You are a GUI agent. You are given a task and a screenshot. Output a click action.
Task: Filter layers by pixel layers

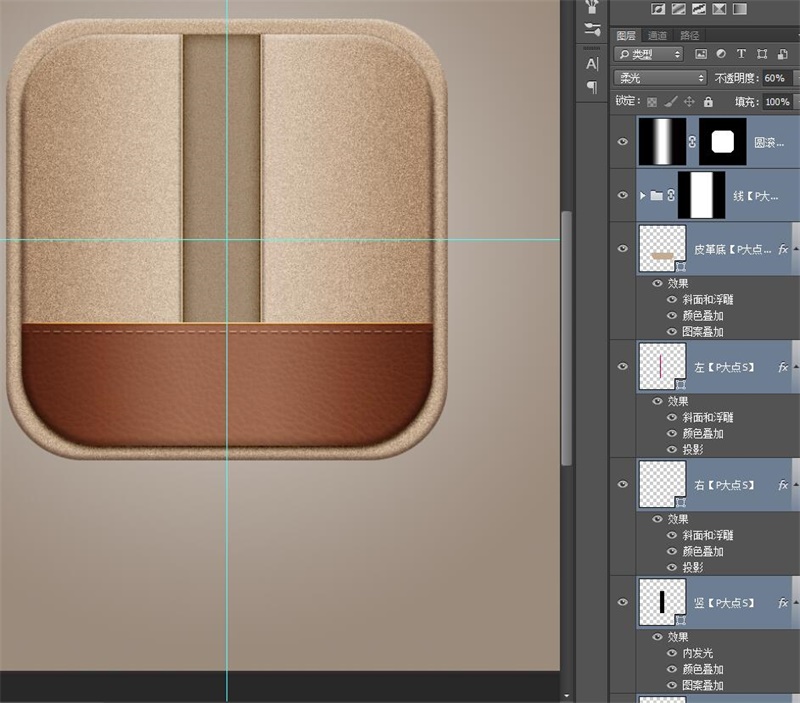tap(701, 54)
